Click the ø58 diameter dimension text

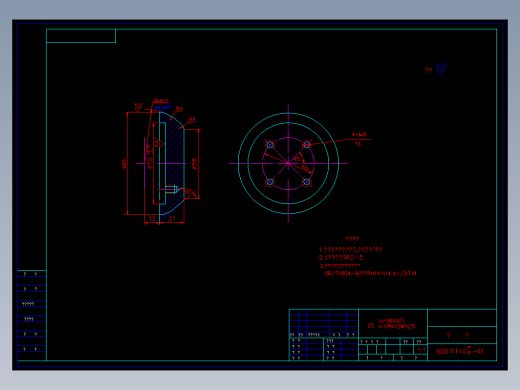(195, 163)
